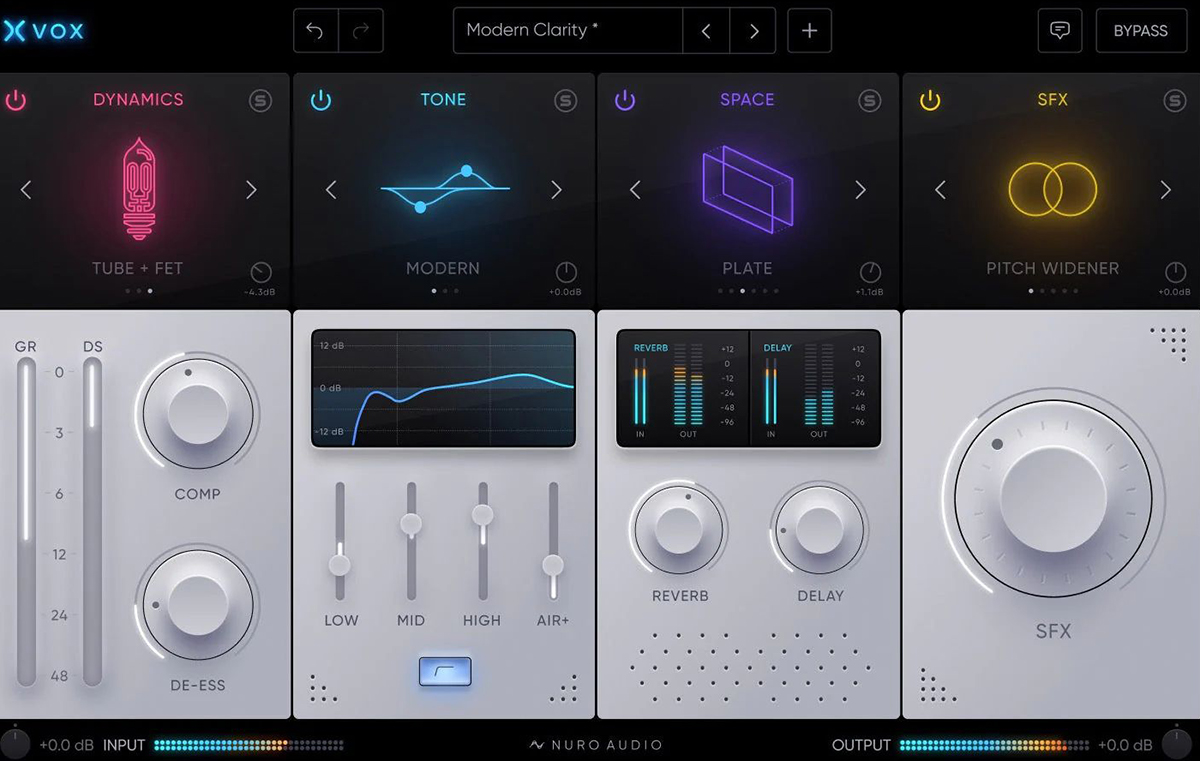Go to next preset with right chevron
This screenshot has height=761, width=1200.
click(753, 31)
